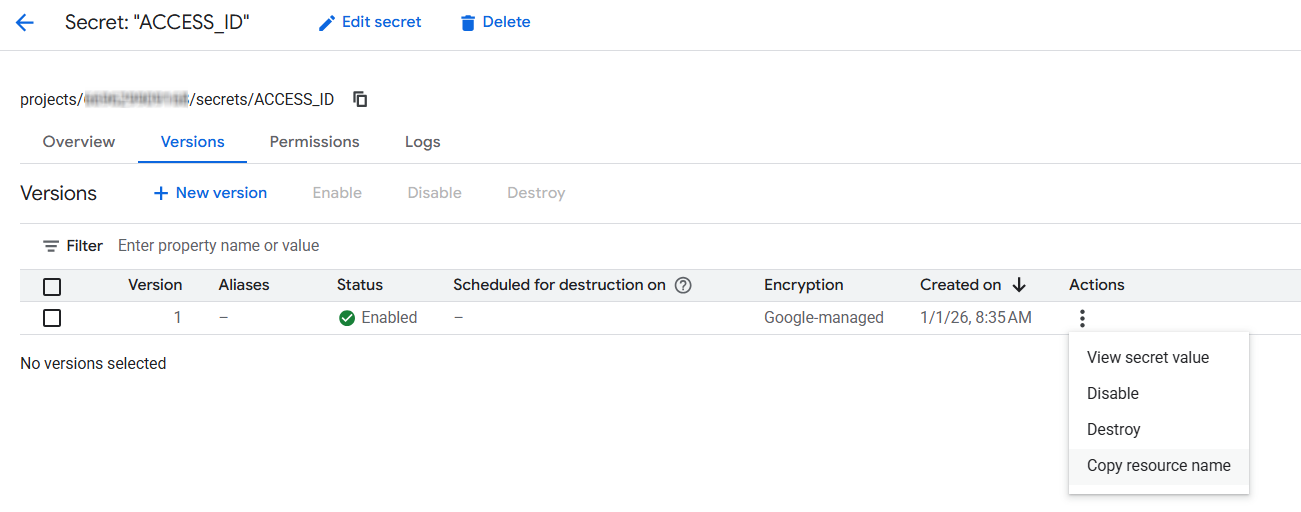
Task: Select Disable in the actions menu
Action: tap(1112, 393)
